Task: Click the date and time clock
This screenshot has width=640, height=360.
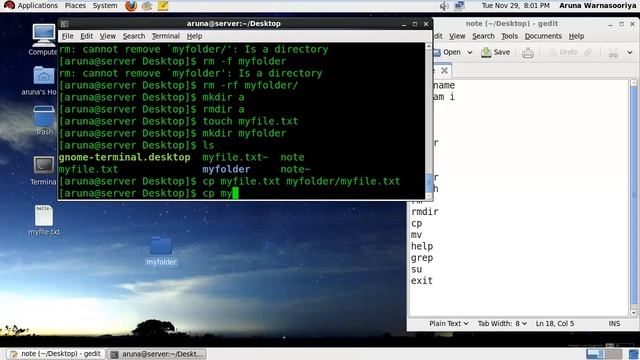Action: [x=516, y=6]
